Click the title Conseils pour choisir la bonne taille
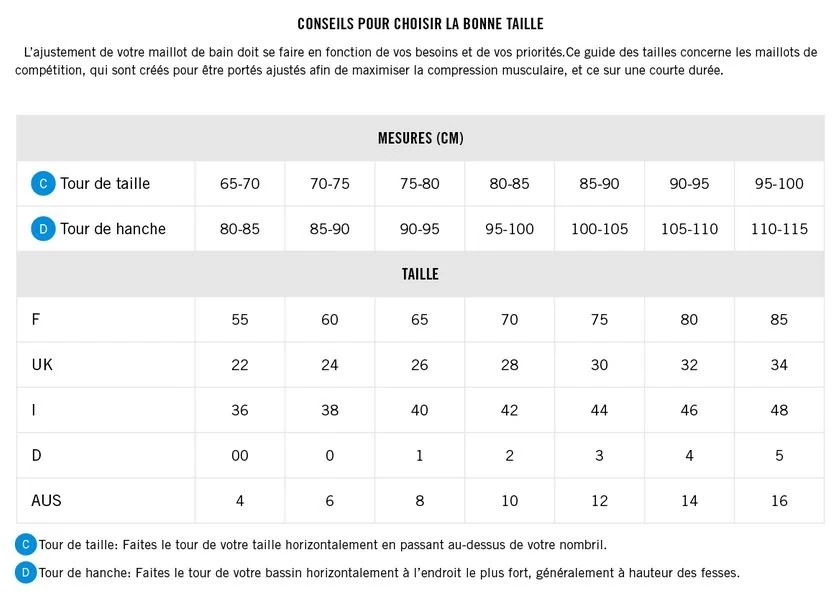 [x=420, y=23]
